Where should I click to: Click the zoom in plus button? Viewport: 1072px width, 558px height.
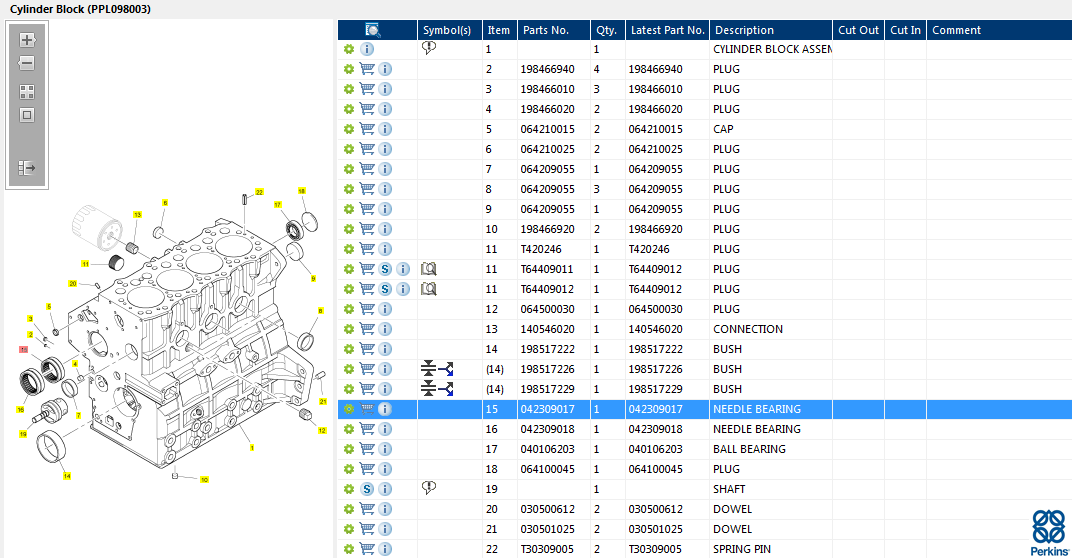click(27, 41)
